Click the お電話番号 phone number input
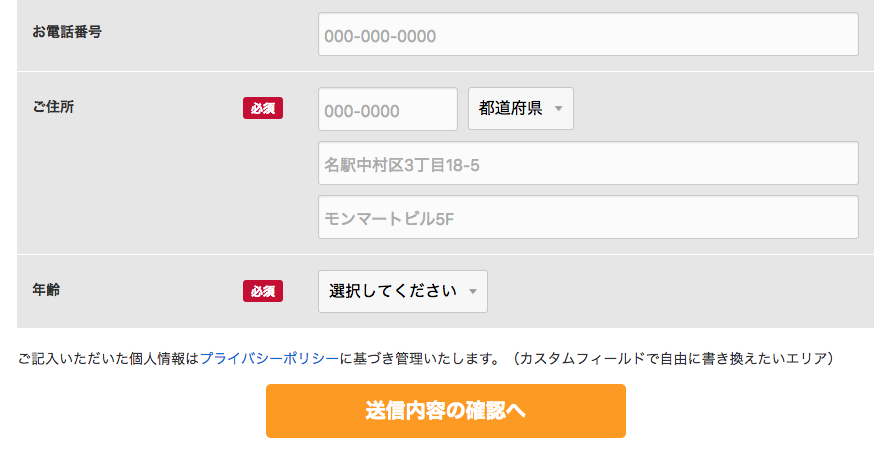The image size is (891, 454). tap(588, 35)
